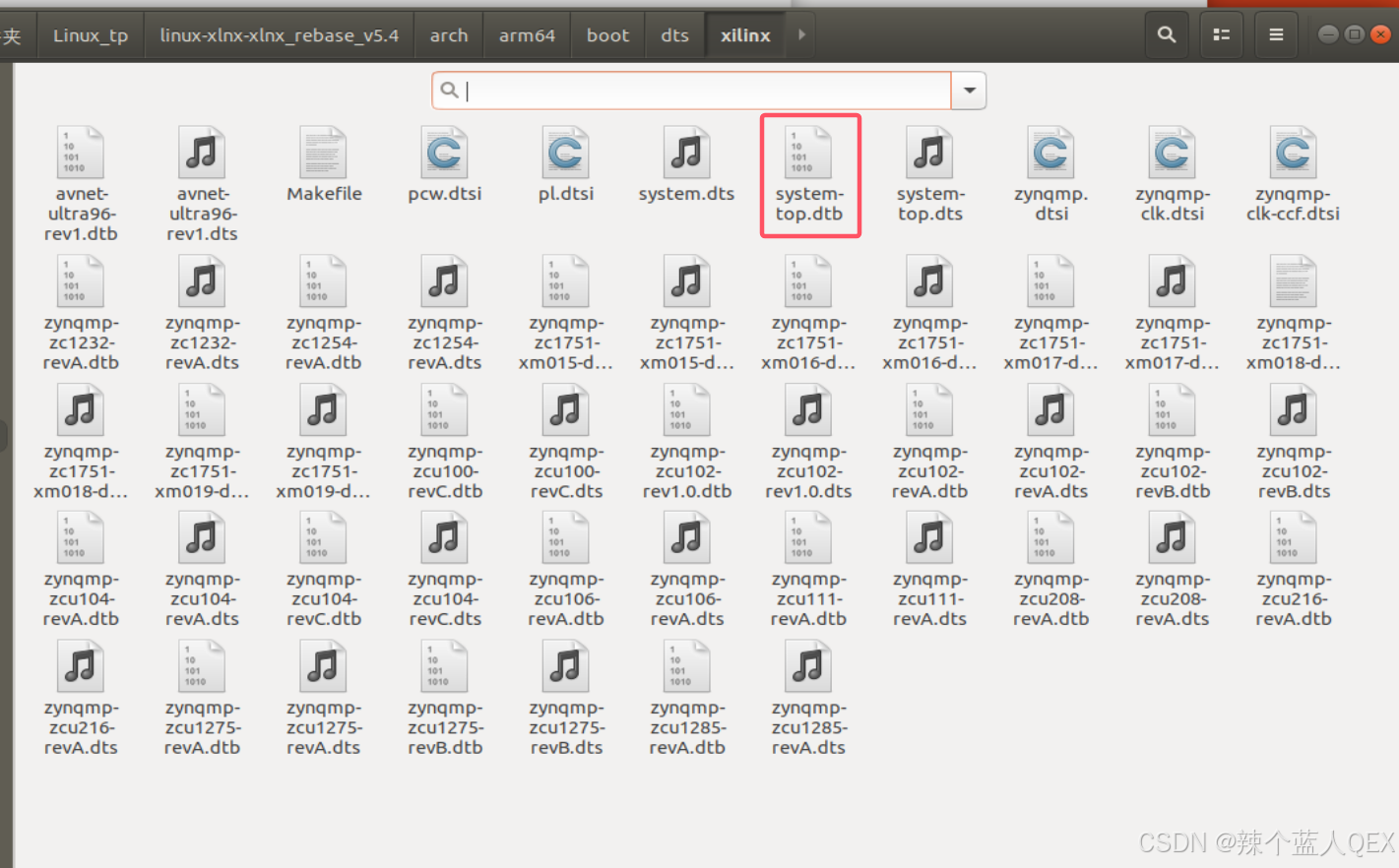Select avnet-ultra96-rev1.dtb file icon
This screenshot has height=868, width=1399.
[81, 153]
